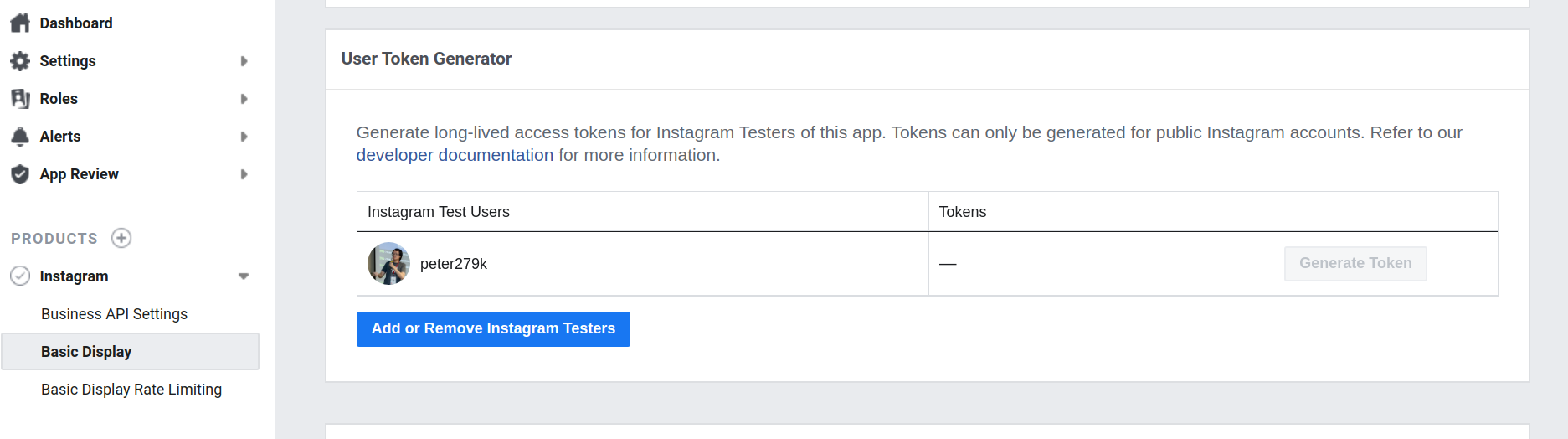Click the App Review shield icon
The image size is (1568, 439).
click(x=20, y=174)
